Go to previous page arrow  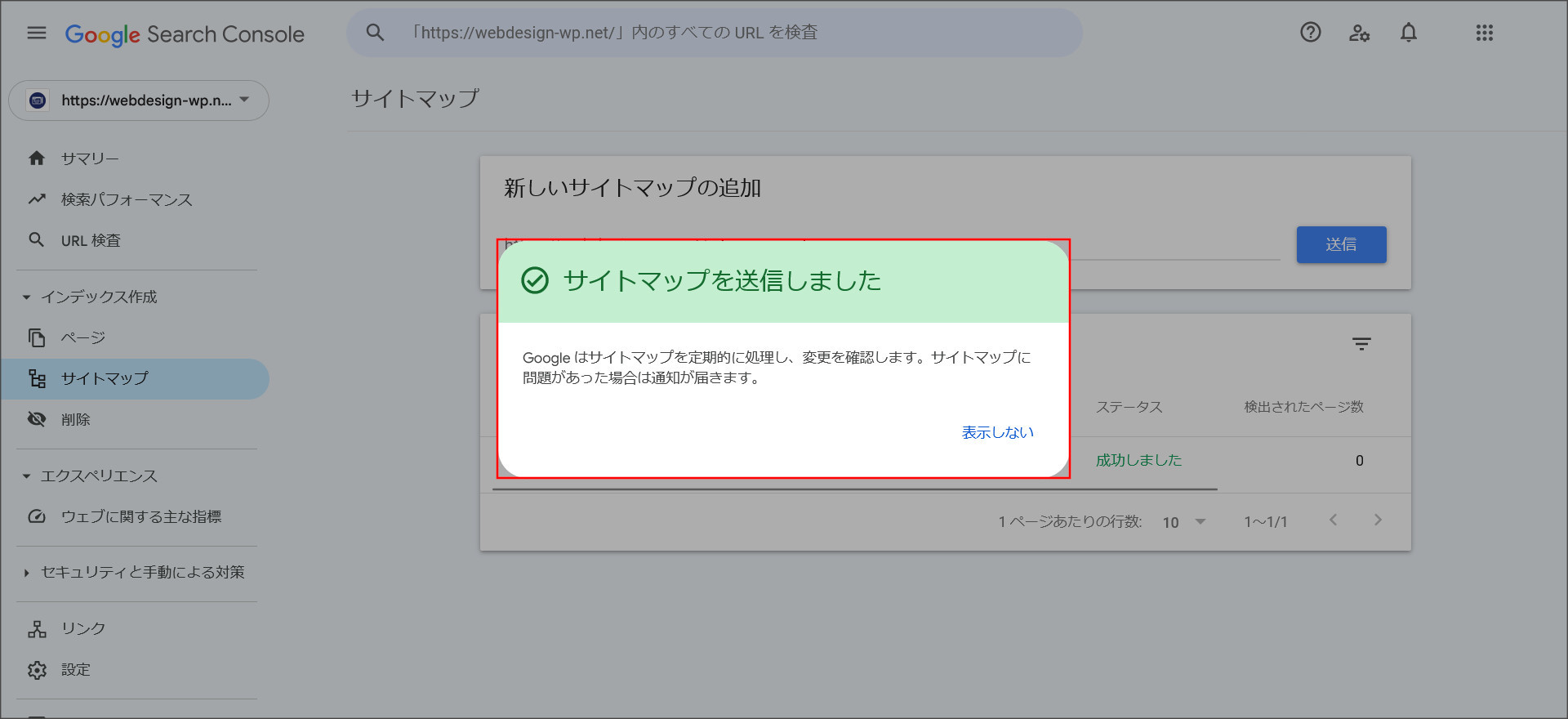(x=1333, y=520)
